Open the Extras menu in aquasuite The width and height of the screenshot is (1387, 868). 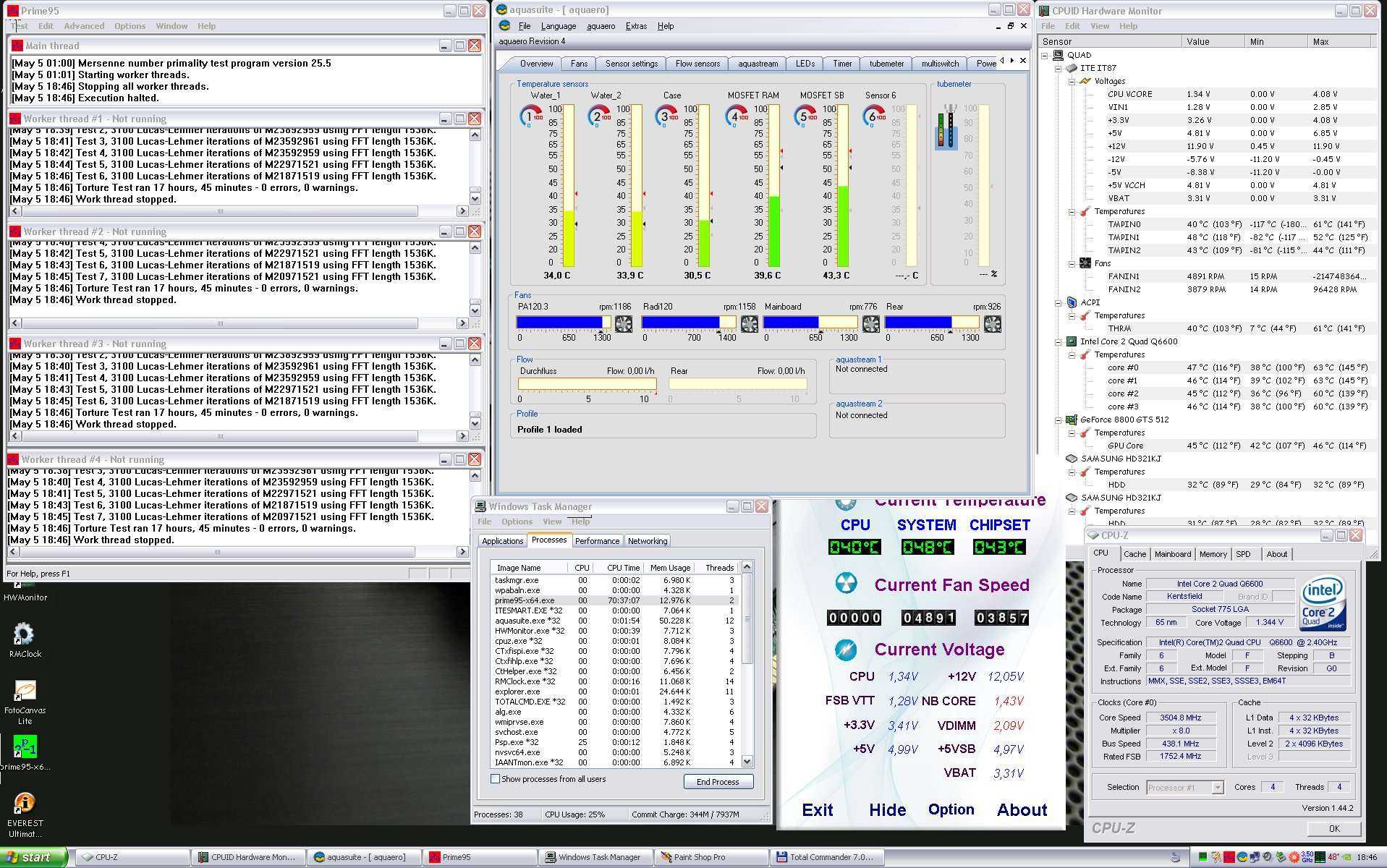point(636,26)
